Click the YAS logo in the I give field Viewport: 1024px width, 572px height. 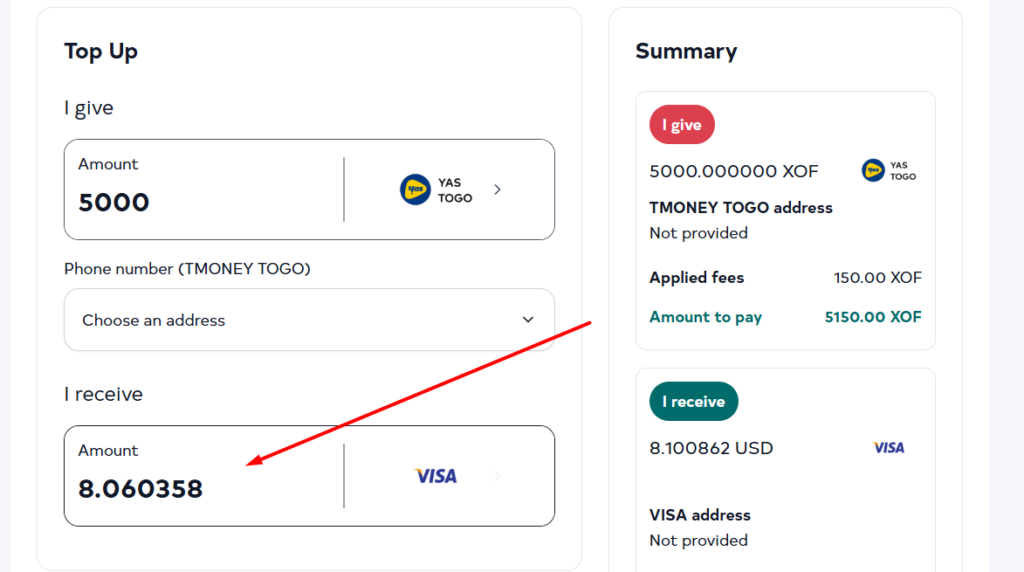coord(415,189)
